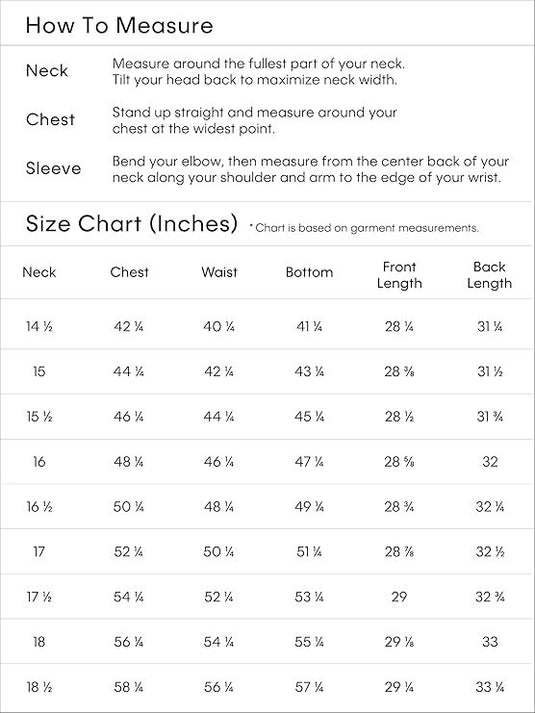The height and width of the screenshot is (713, 535).
Task: Select the neck size 18 cell
Action: pos(39,642)
